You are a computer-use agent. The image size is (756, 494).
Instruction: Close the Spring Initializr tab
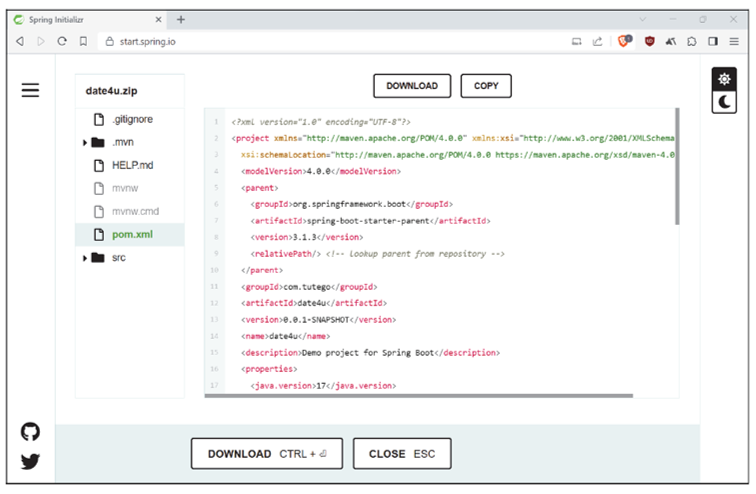[x=158, y=19]
